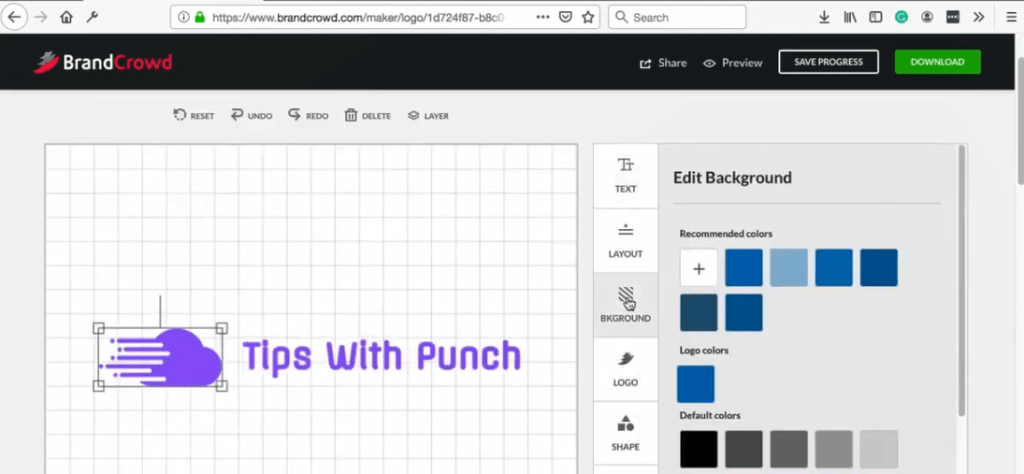Viewport: 1024px width, 474px height.
Task: Undo the last edit
Action: pos(251,116)
